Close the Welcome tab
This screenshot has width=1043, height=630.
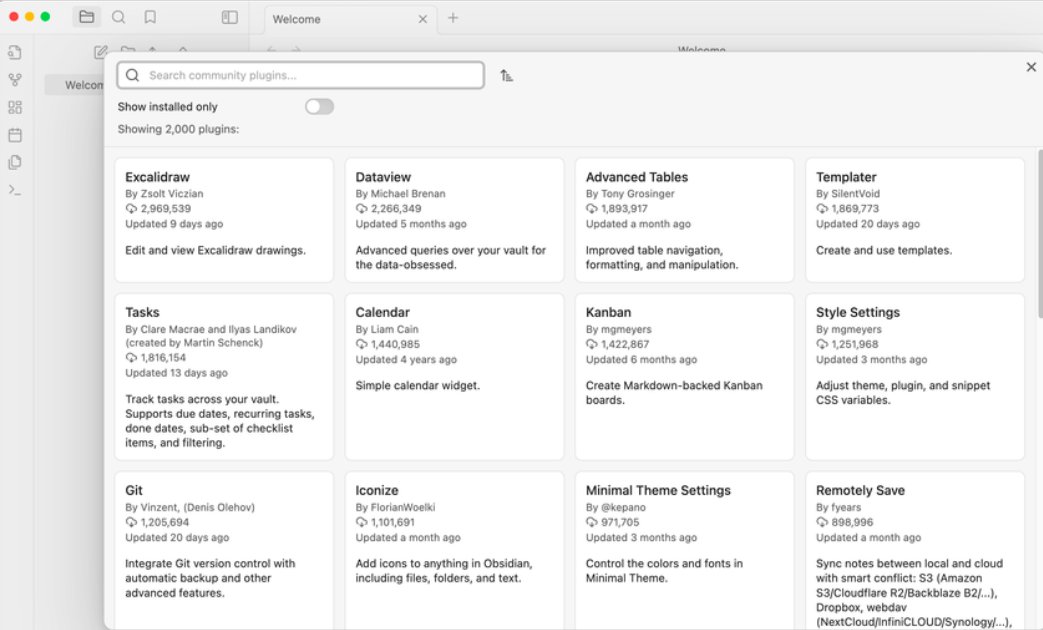coord(422,19)
